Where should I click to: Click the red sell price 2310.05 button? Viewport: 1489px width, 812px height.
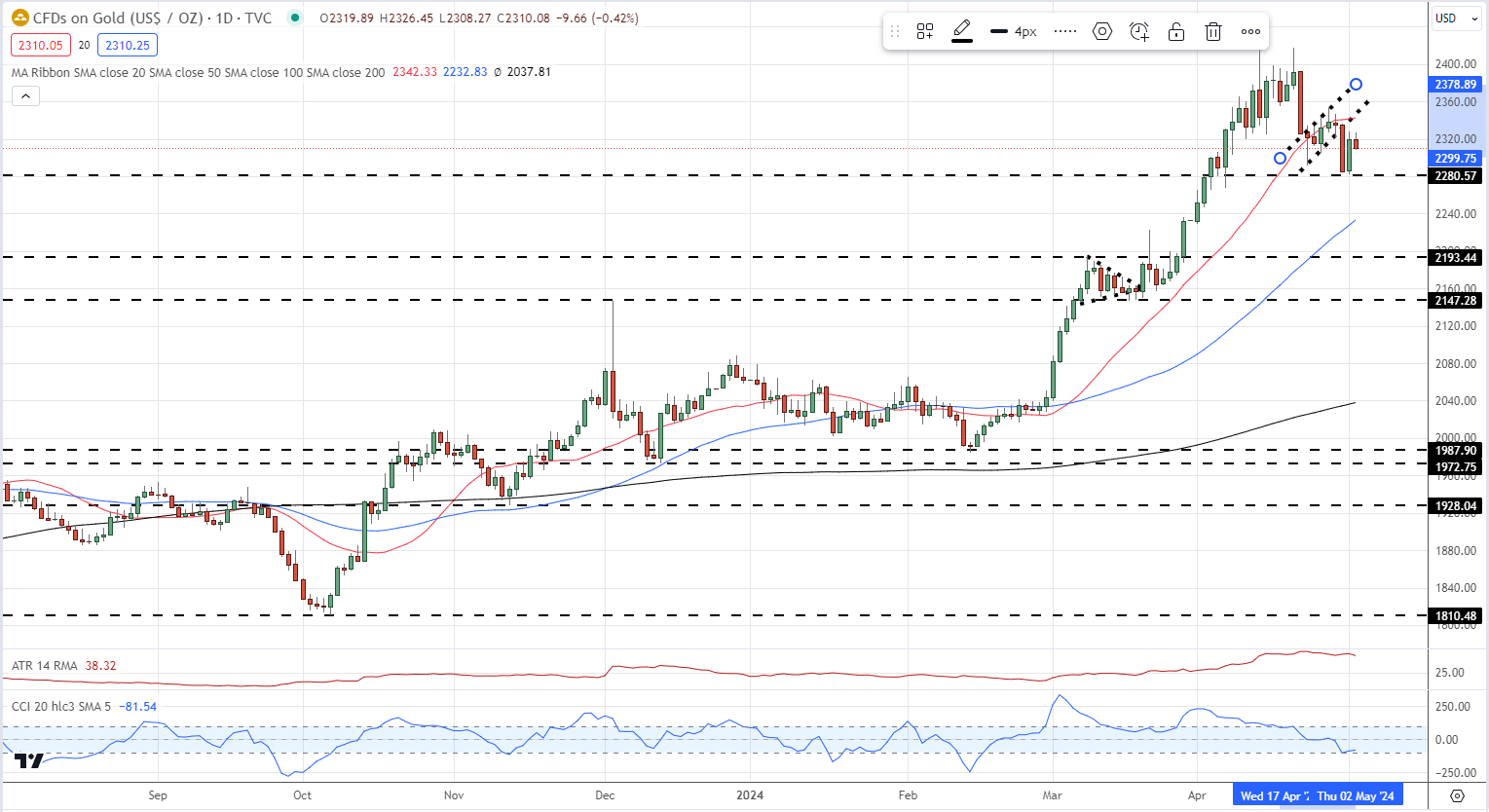41,45
